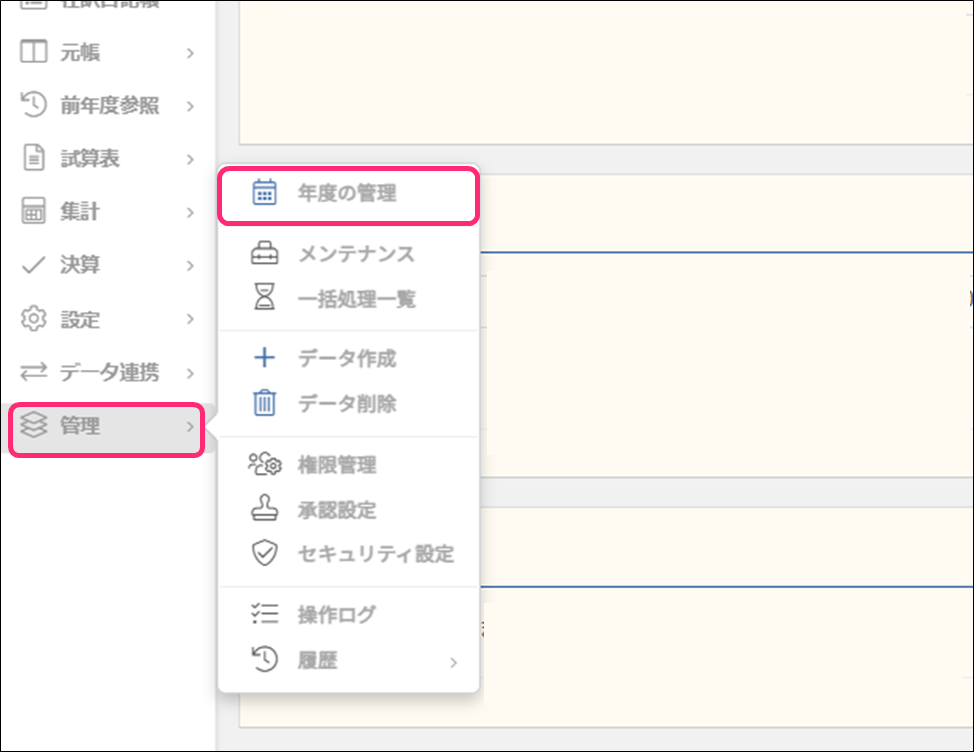Click the trash can icon for データ削除
This screenshot has width=974, height=752.
coord(264,403)
